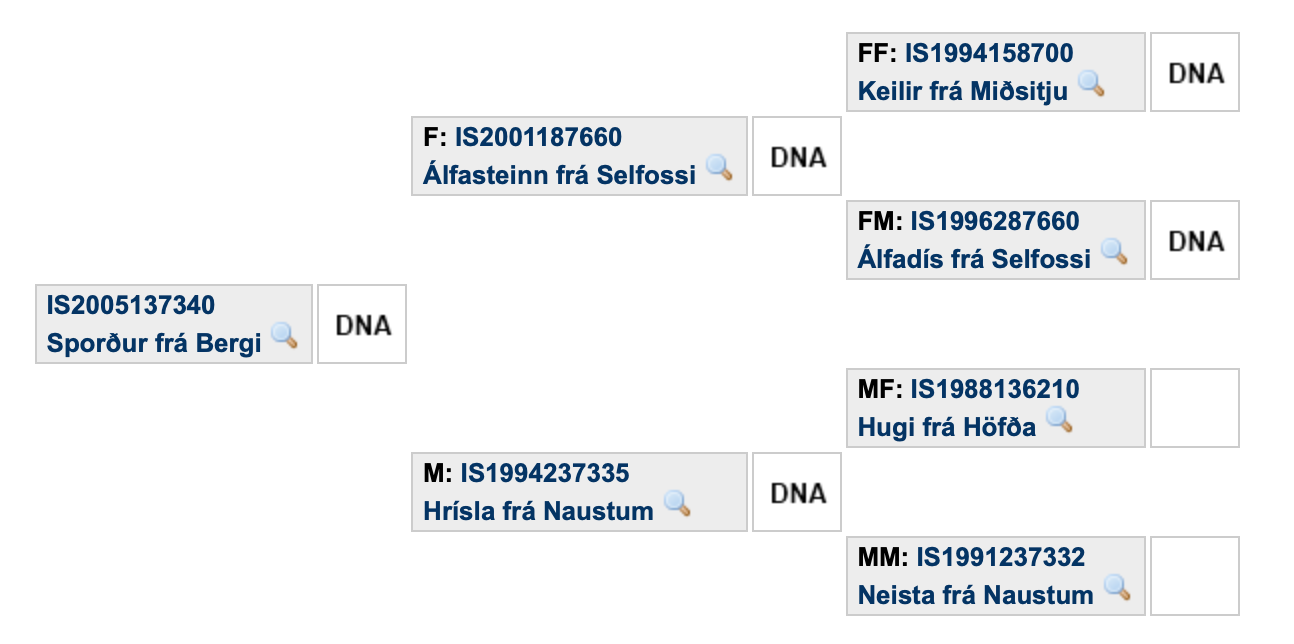This screenshot has height=644, width=1294.
Task: Open DNA box for Keilir frá Miðsitju
Action: point(1195,72)
